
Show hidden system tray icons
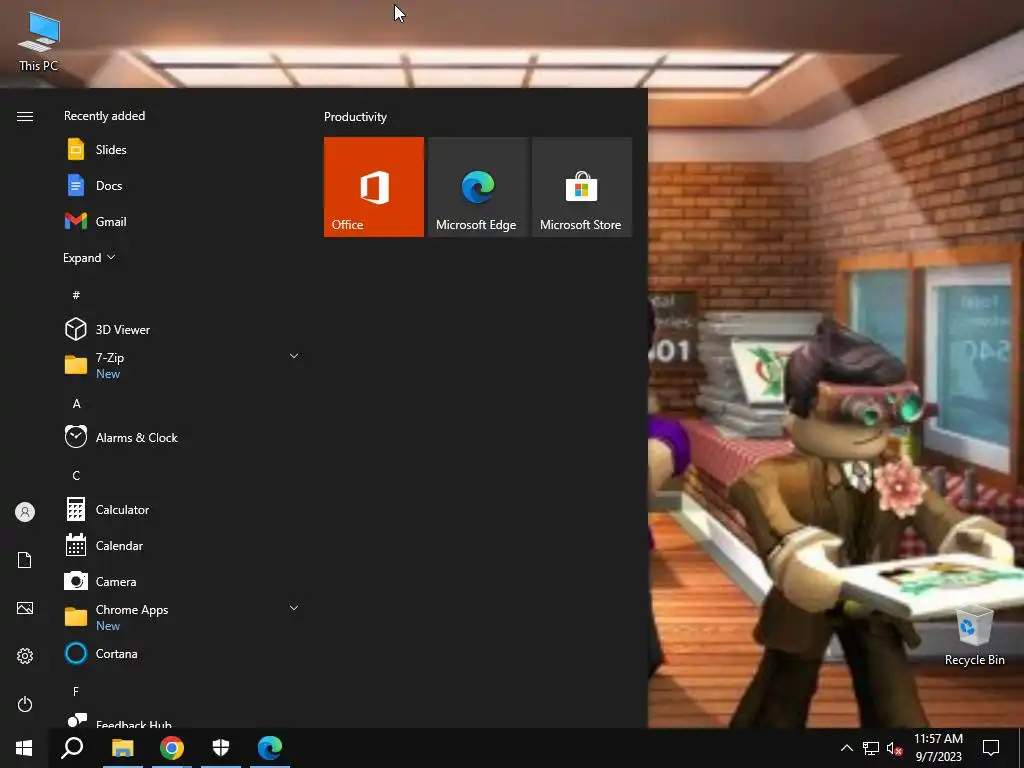(x=846, y=748)
